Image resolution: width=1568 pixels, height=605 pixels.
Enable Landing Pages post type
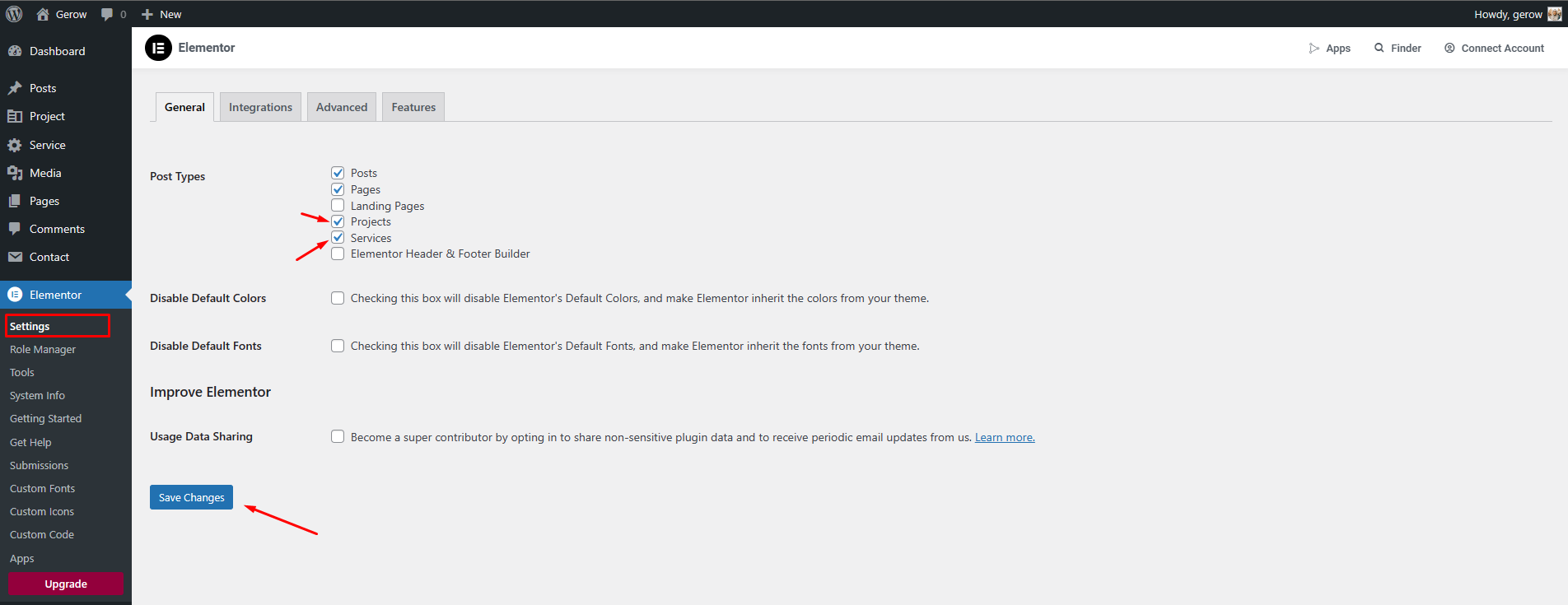pyautogui.click(x=338, y=205)
